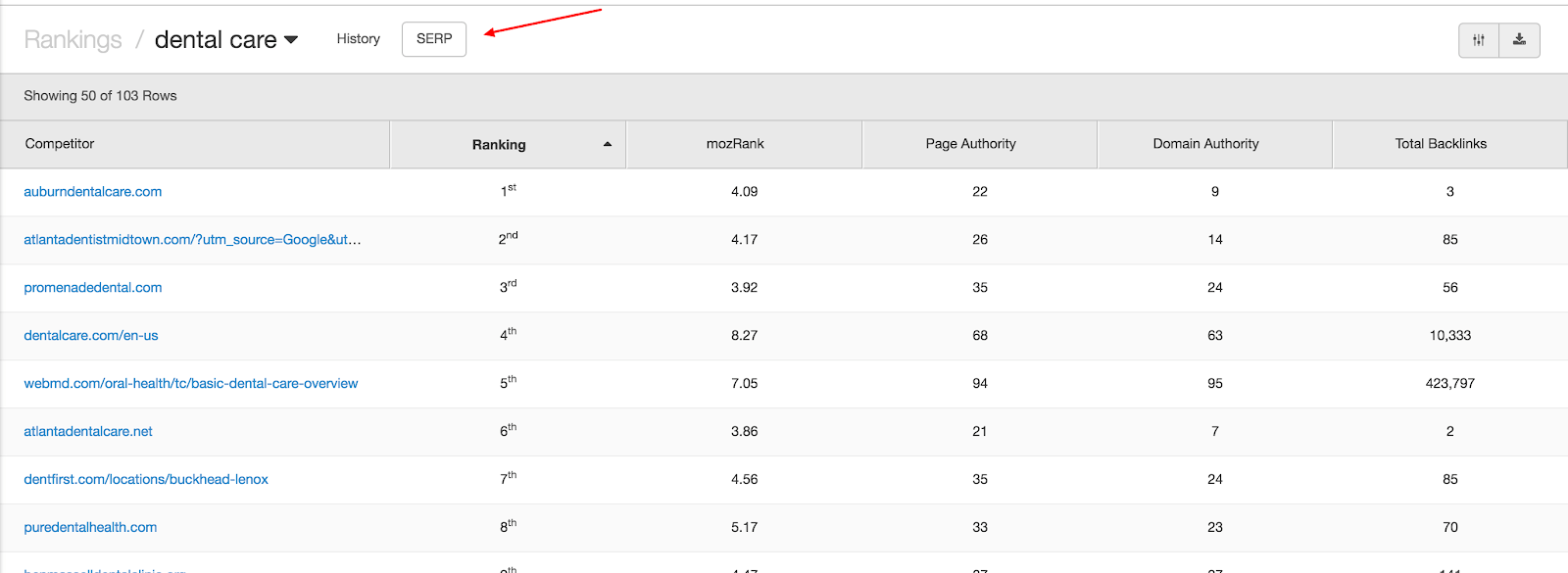Click the Ranking sort arrow

[608, 144]
